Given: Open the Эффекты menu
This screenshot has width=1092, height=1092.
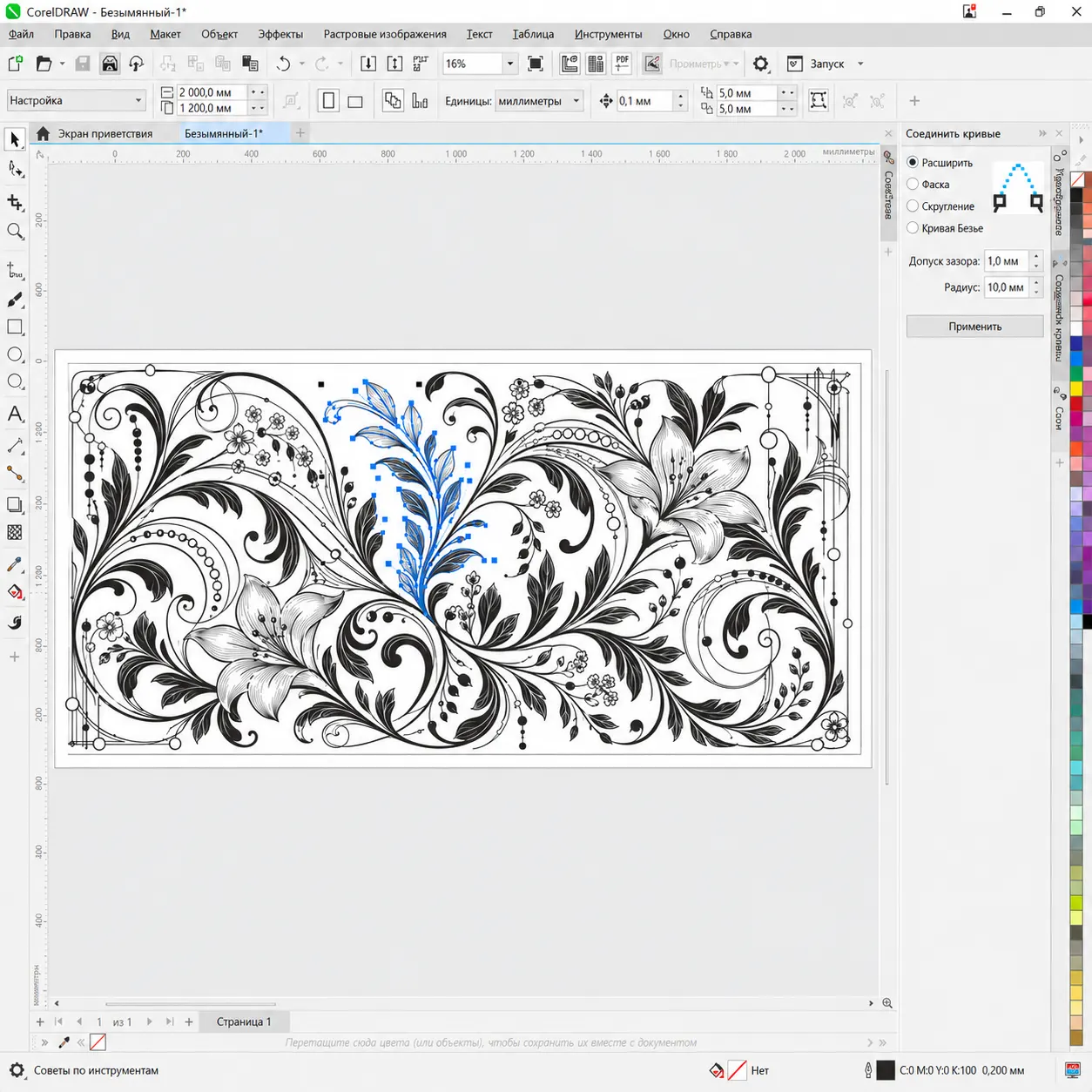Looking at the screenshot, I should click(280, 34).
